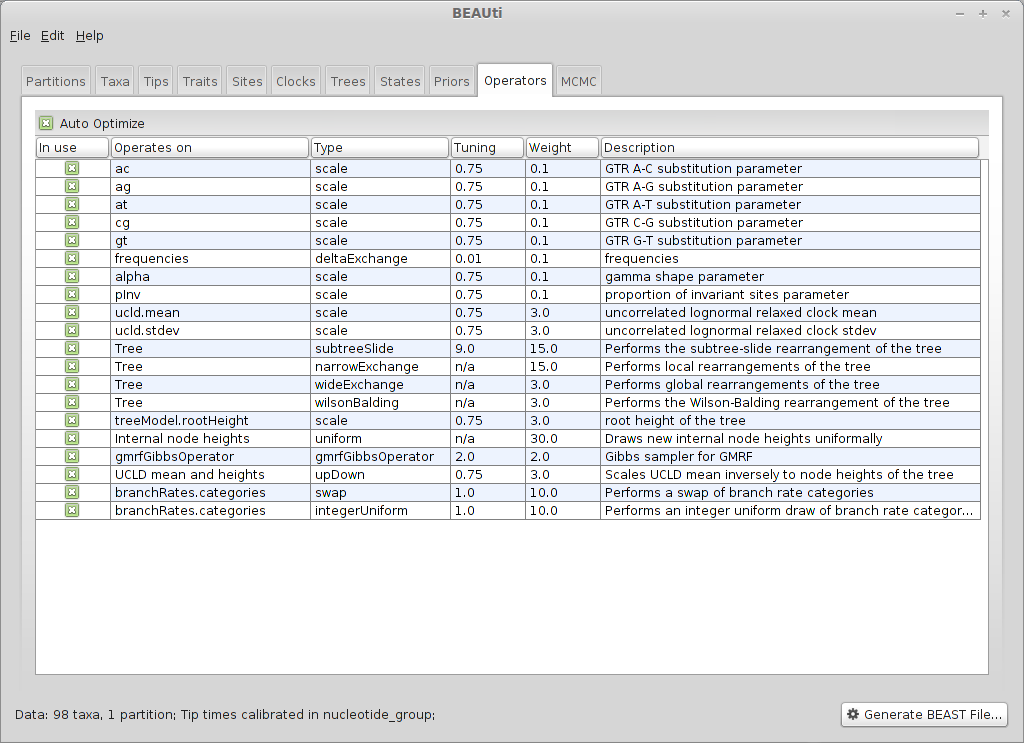1024x743 pixels.
Task: Toggle the UCLD mean and heights checkbox
Action: [x=72, y=475]
